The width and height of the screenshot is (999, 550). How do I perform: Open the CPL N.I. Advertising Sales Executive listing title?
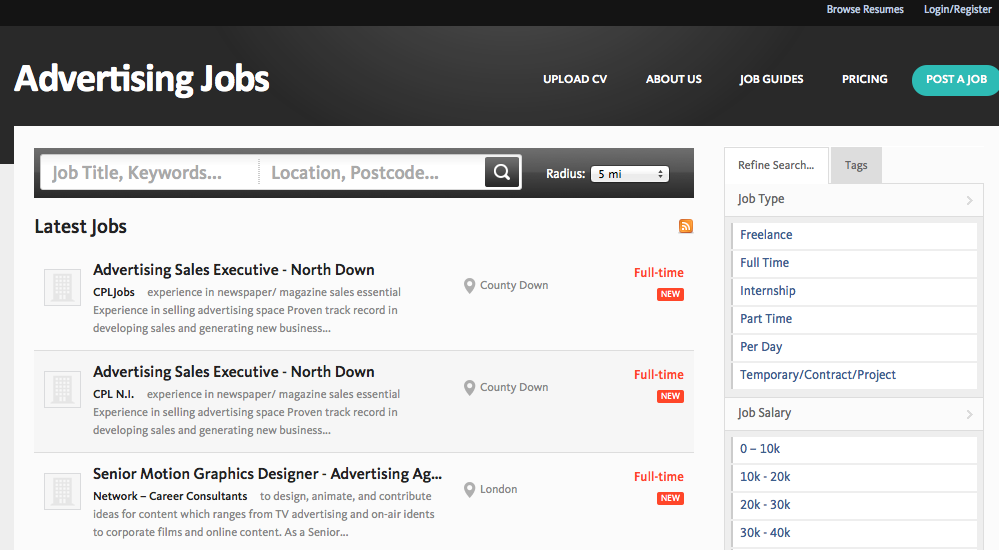tap(234, 372)
